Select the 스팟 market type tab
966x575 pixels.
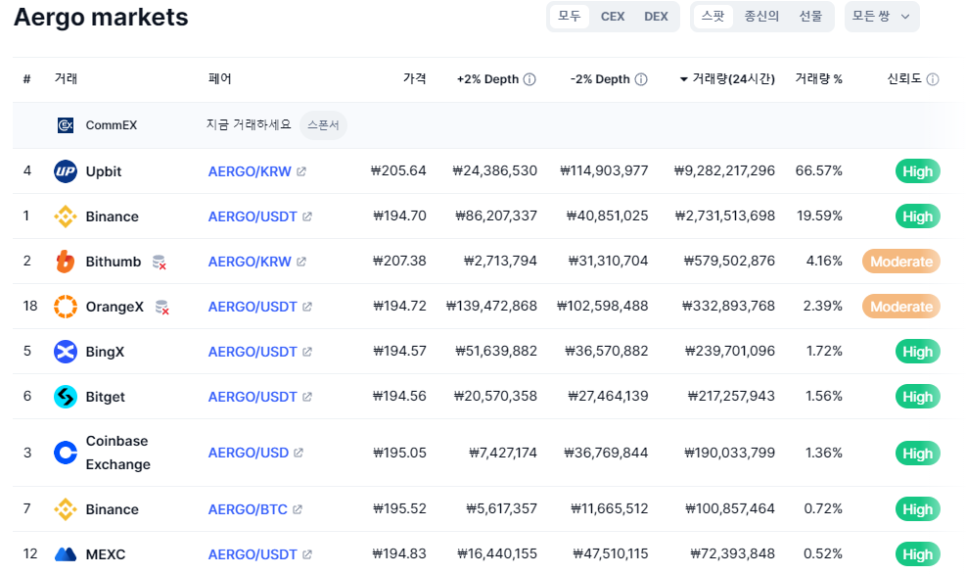tap(713, 16)
